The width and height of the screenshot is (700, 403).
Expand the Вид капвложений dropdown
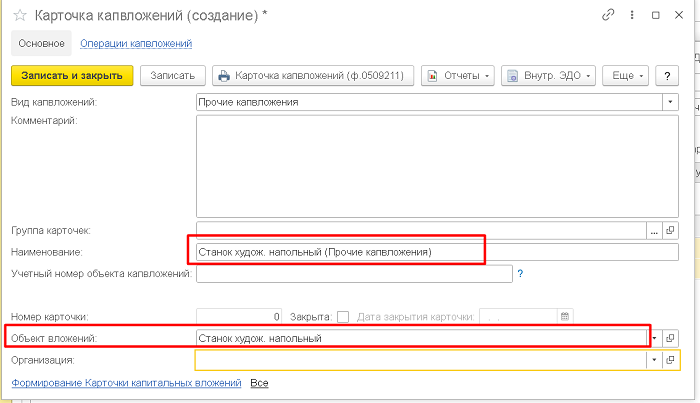669,102
